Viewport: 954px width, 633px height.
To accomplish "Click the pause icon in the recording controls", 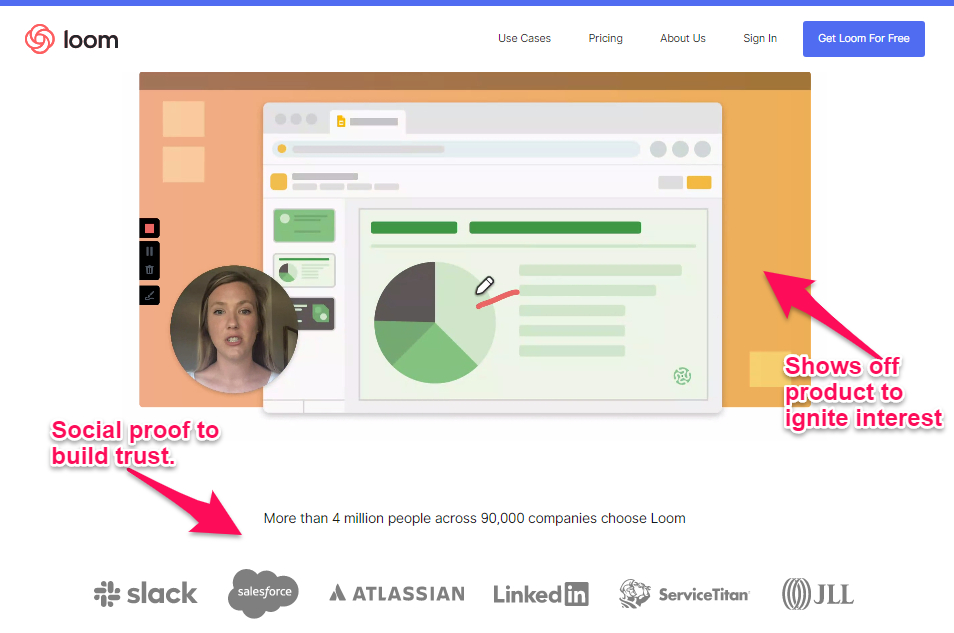I will click(x=149, y=251).
